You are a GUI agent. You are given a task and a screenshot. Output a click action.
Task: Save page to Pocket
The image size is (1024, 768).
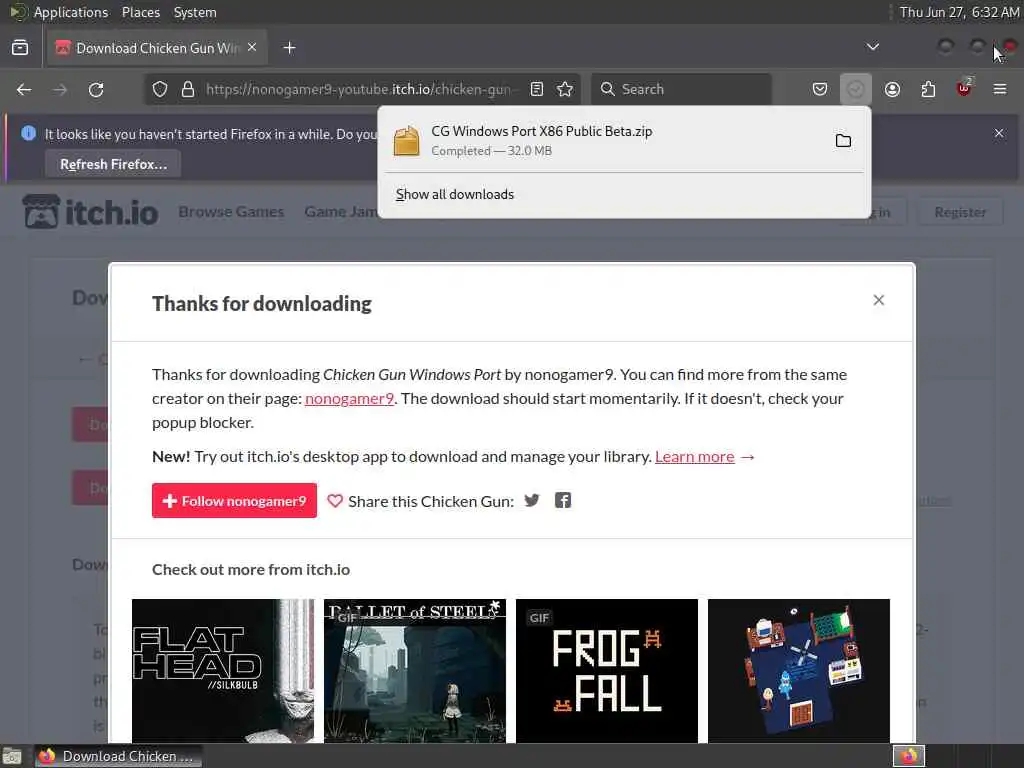click(x=820, y=89)
